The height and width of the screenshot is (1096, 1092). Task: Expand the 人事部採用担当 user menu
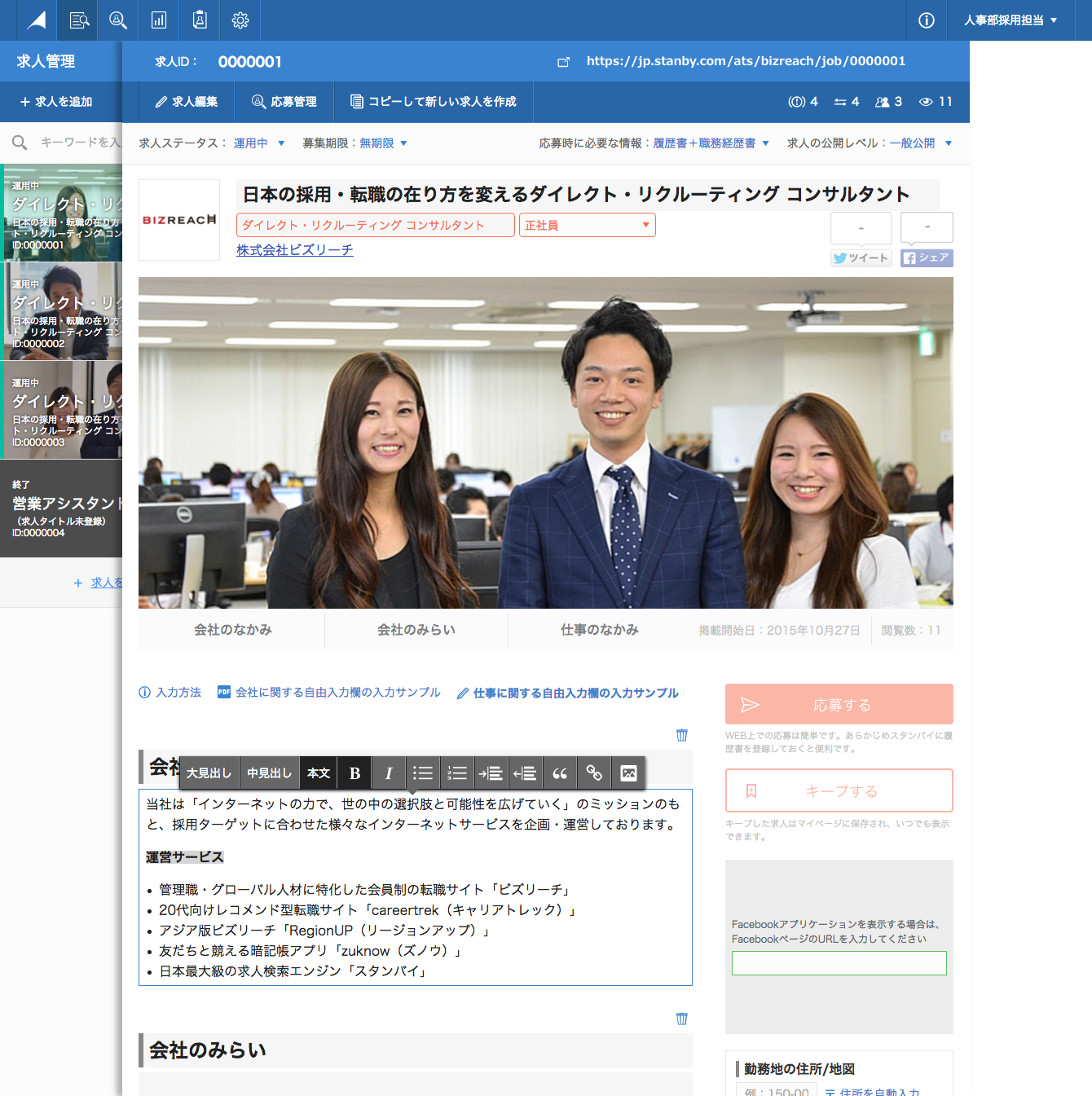[1011, 20]
